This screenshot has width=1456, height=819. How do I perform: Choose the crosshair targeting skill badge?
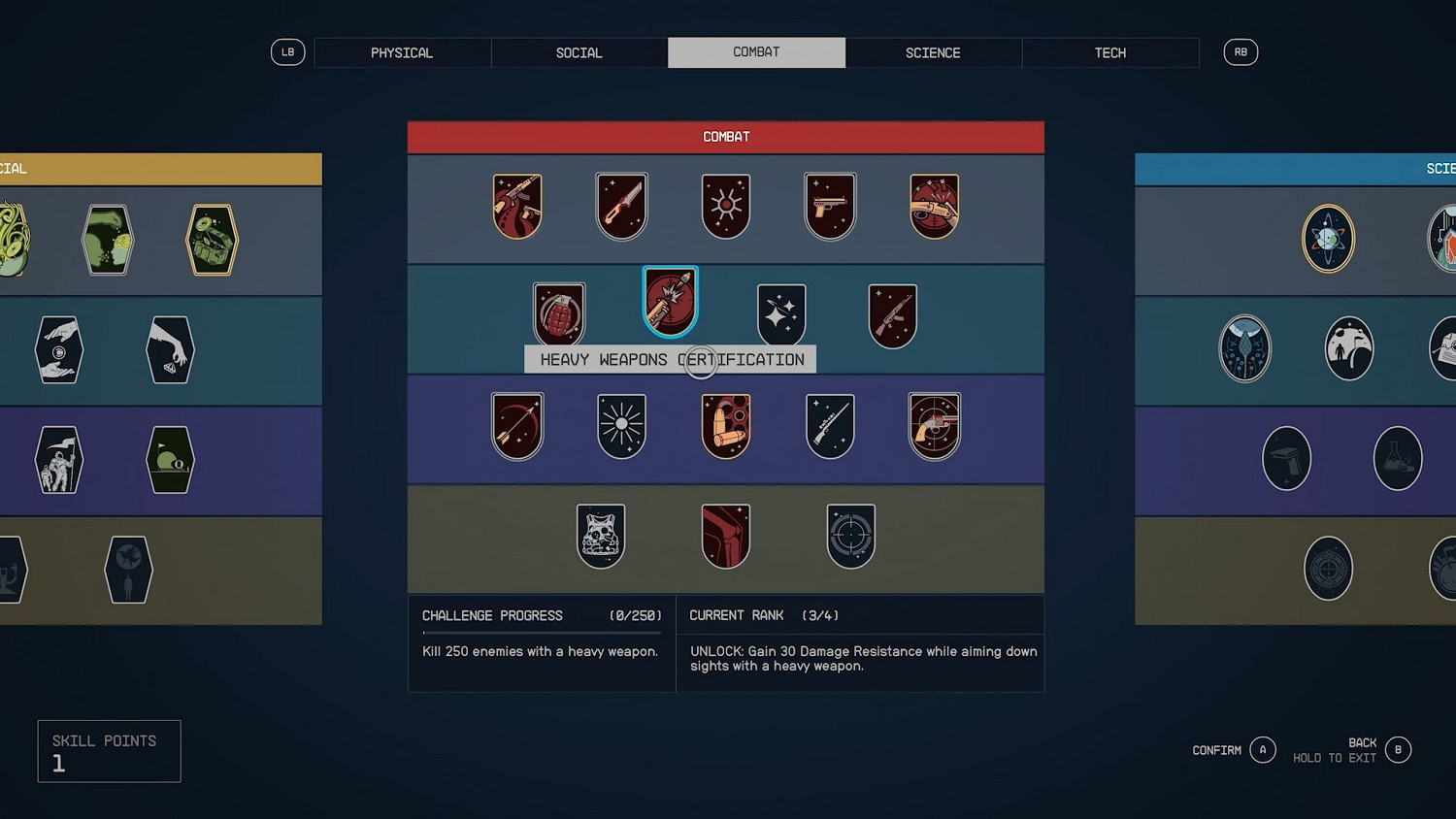(851, 535)
